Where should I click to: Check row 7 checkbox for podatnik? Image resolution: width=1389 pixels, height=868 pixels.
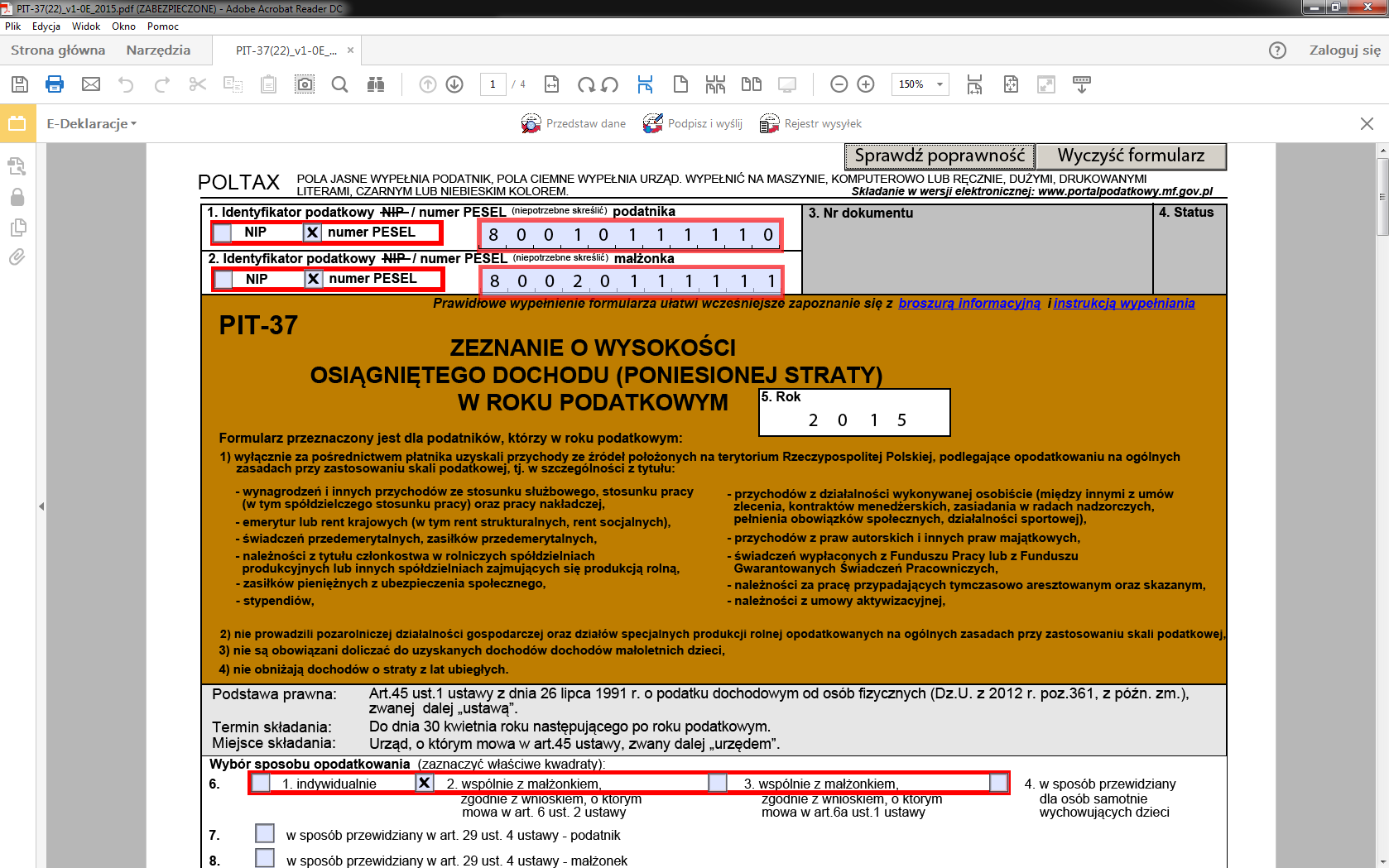point(265,833)
